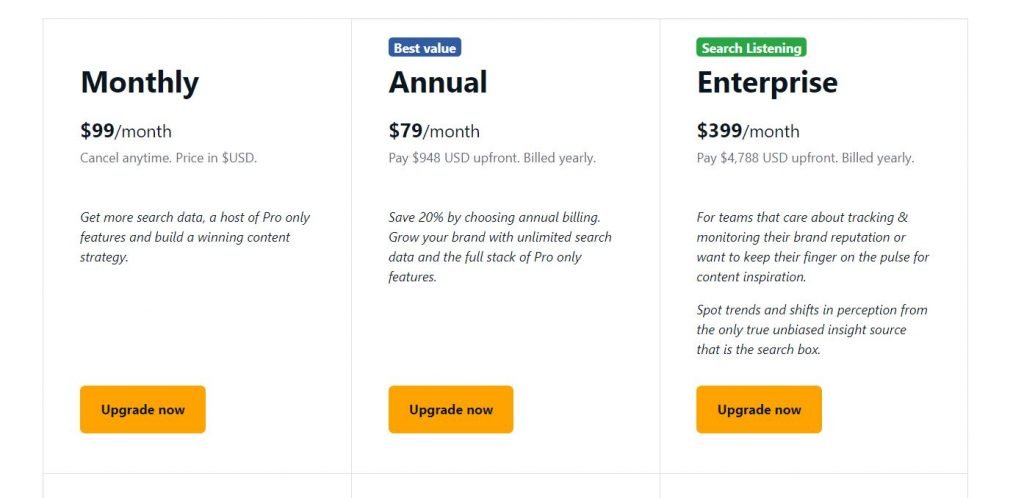
Task: Click the $79/month price
Action: point(434,131)
